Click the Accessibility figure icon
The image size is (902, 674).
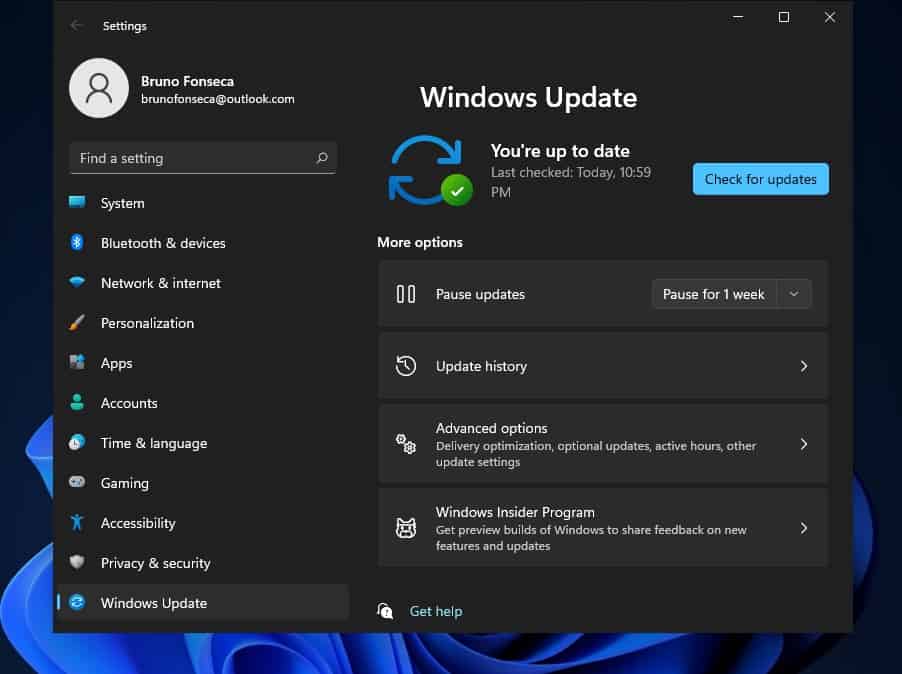click(77, 522)
